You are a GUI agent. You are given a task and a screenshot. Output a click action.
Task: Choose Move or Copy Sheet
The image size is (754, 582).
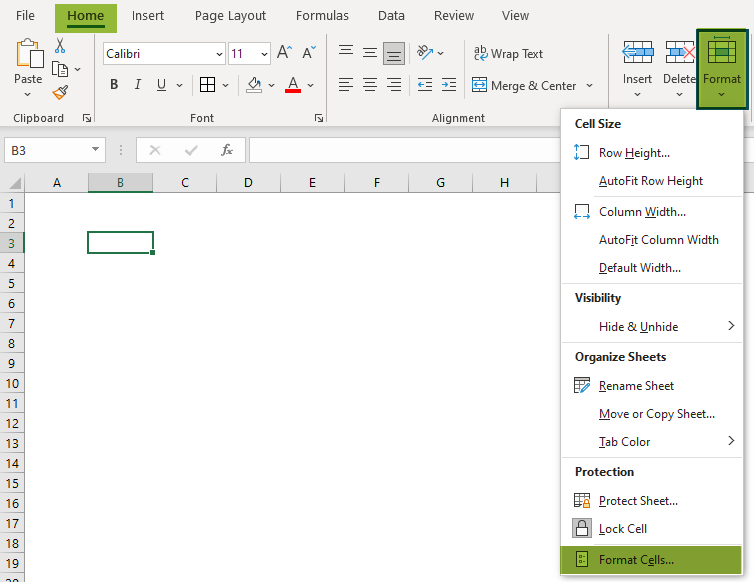(x=652, y=414)
